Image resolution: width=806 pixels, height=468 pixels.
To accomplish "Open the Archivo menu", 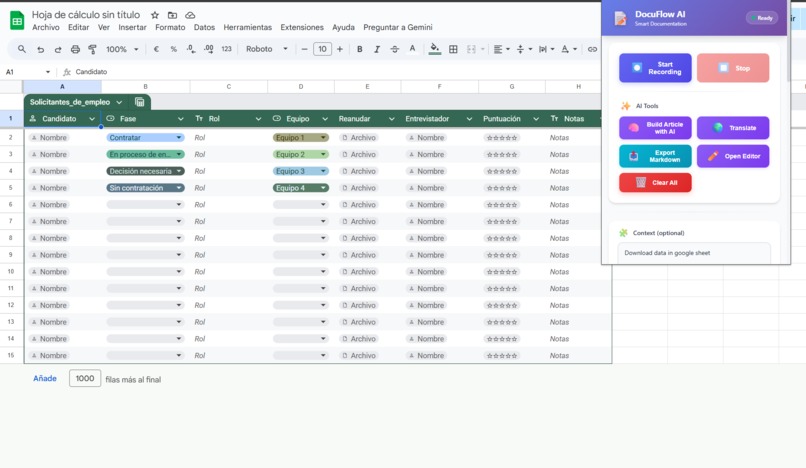I will pyautogui.click(x=46, y=27).
